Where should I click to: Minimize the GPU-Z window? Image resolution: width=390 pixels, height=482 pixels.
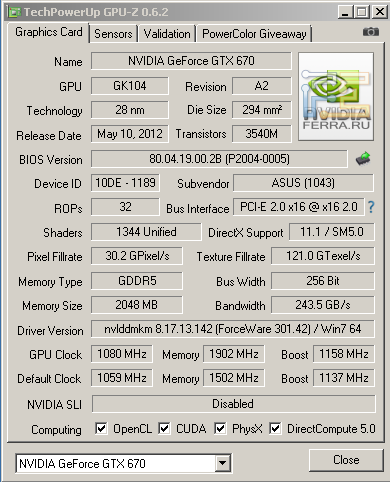[345, 12]
